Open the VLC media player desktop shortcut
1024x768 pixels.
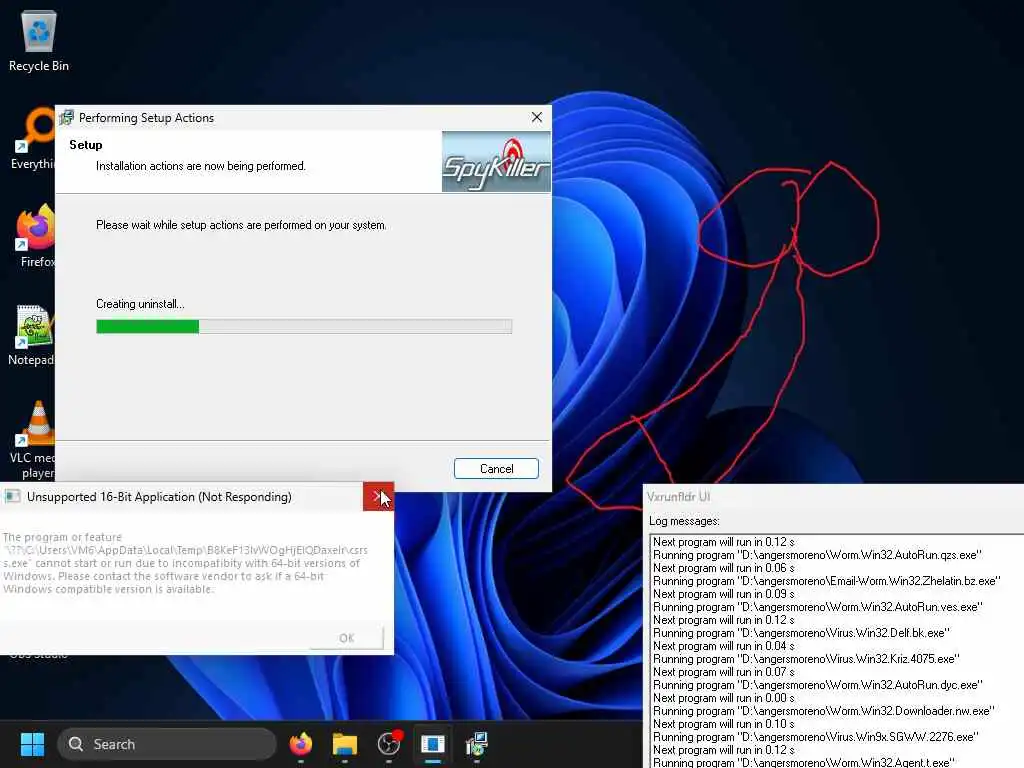pyautogui.click(x=34, y=439)
